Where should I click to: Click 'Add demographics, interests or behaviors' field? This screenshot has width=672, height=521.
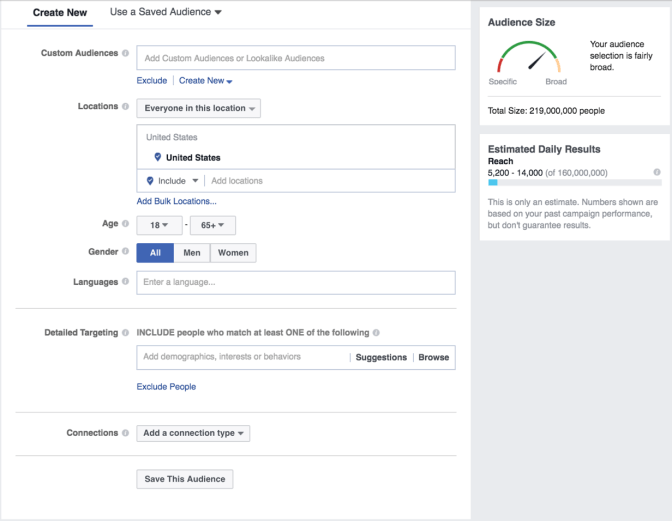(x=243, y=356)
